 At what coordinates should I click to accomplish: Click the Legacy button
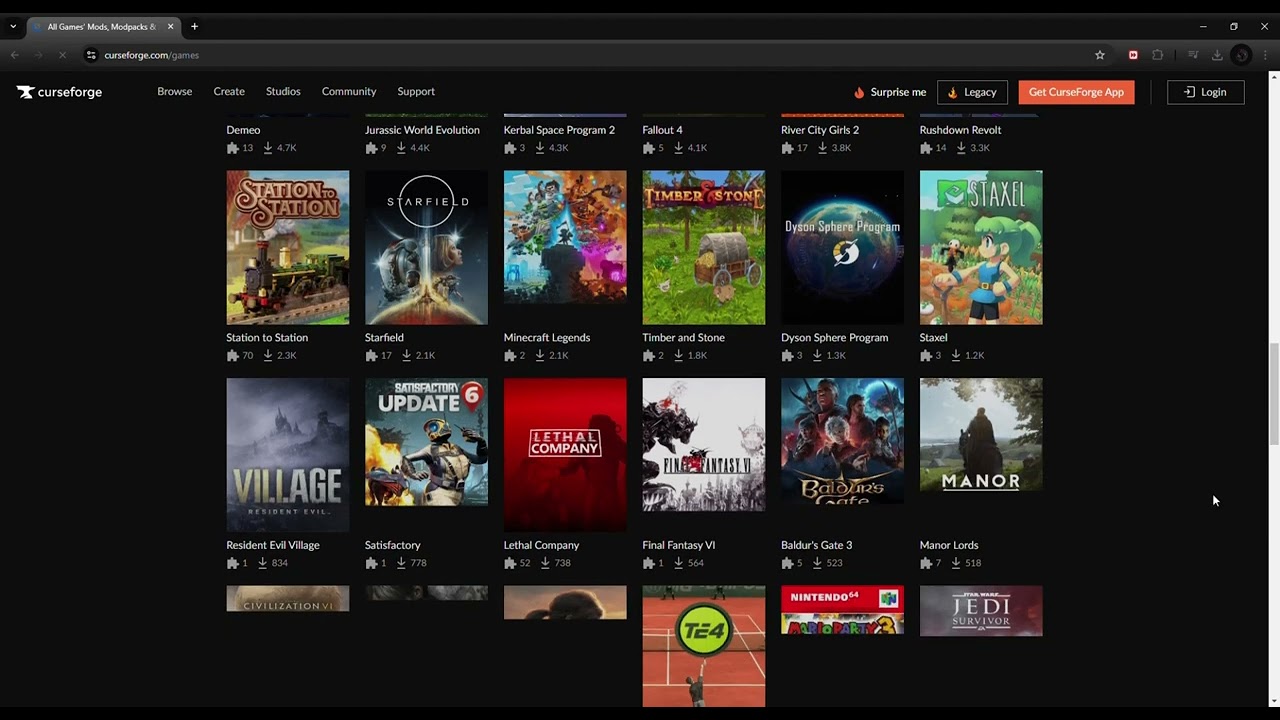tap(972, 92)
